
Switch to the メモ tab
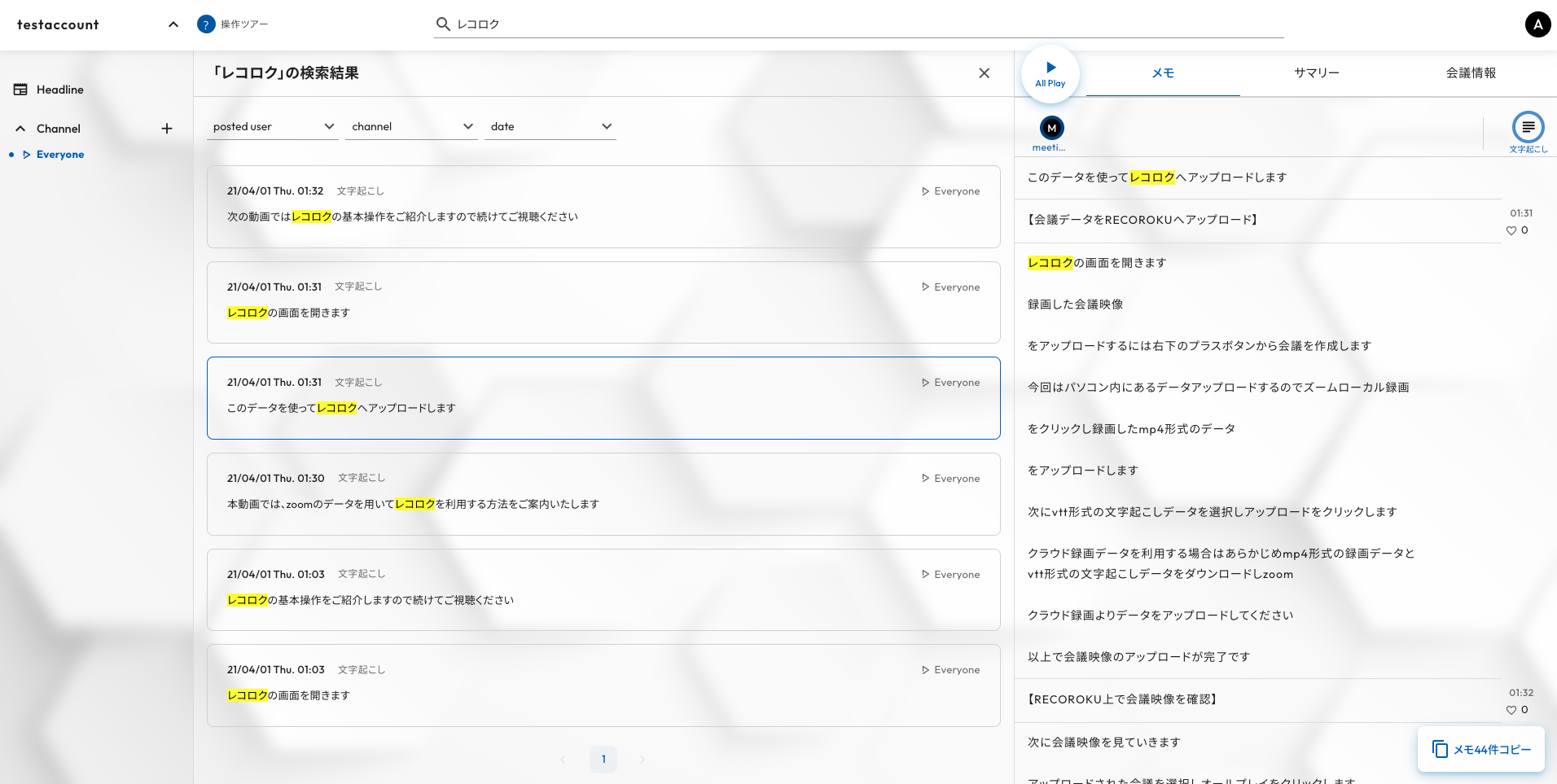point(1163,73)
